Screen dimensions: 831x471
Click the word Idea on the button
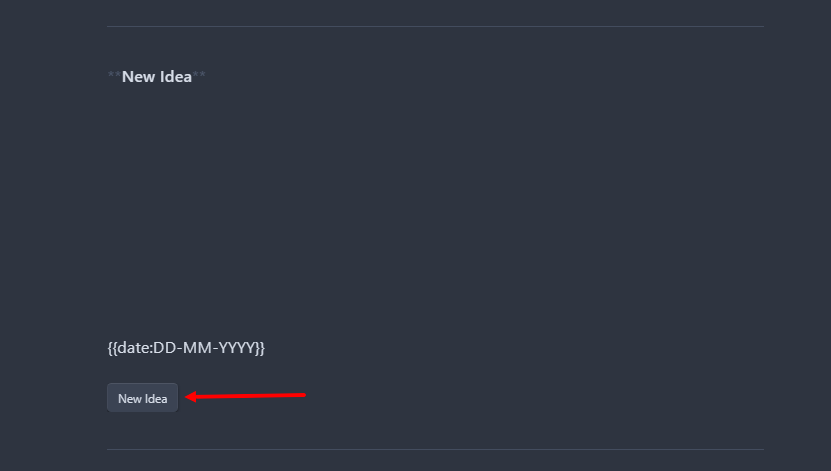pos(156,398)
